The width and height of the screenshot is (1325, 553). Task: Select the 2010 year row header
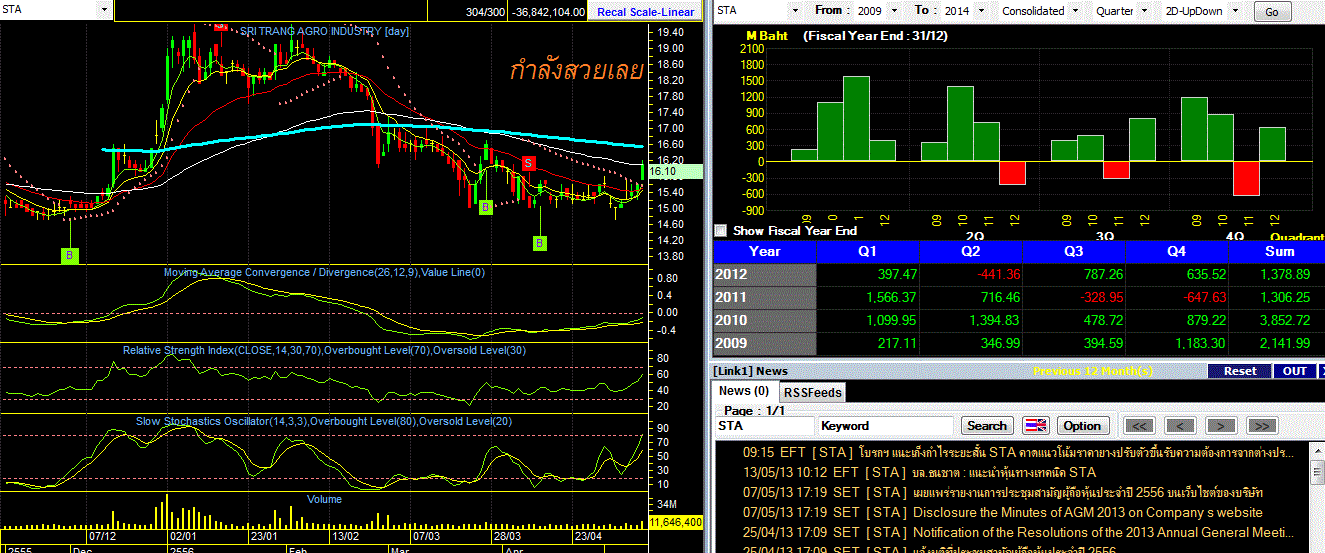[x=765, y=320]
